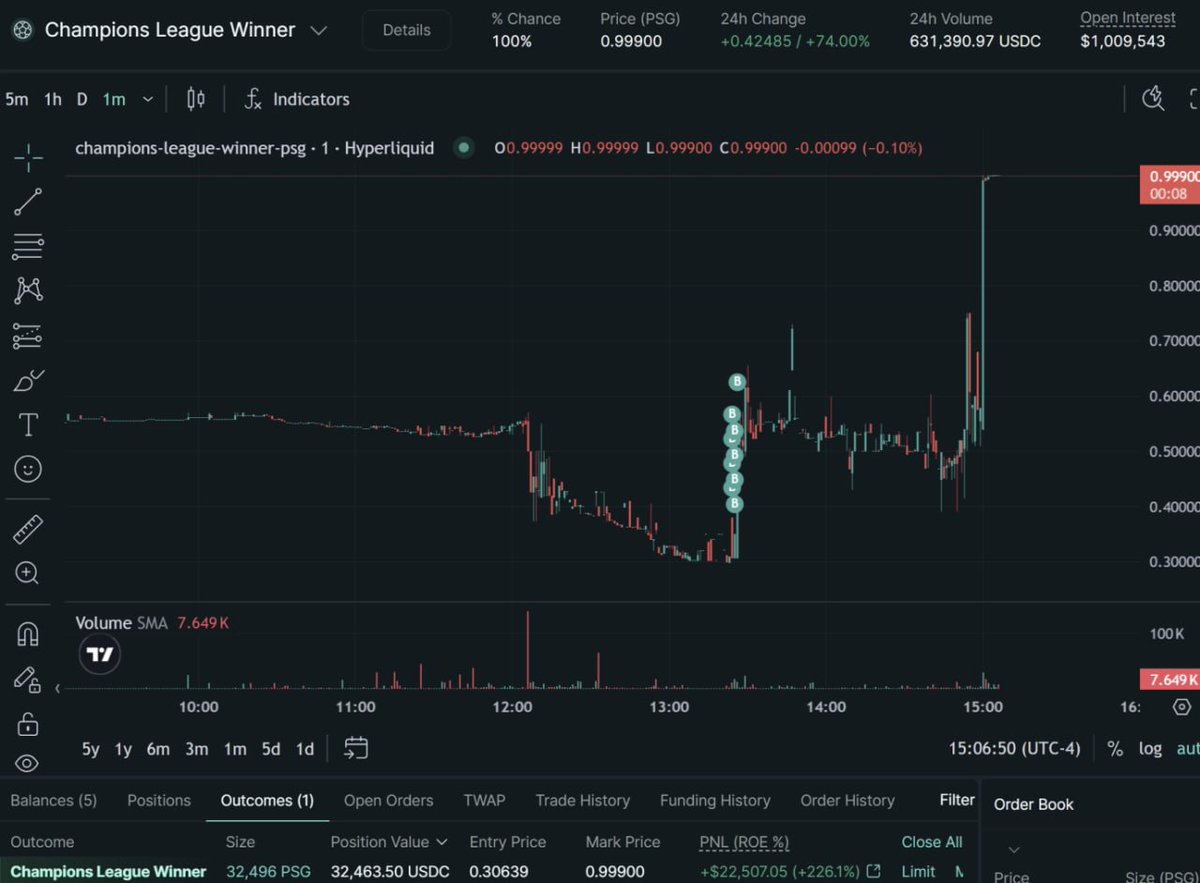Open the go to date calendar
Image resolution: width=1200 pixels, height=883 pixels.
[x=356, y=748]
